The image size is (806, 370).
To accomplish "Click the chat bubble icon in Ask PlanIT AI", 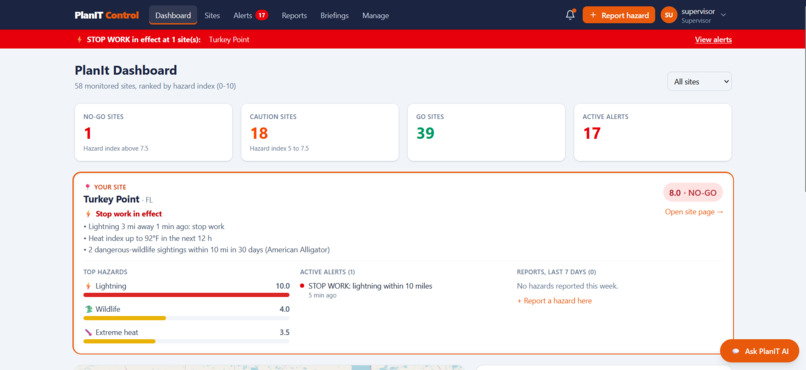I will 736,352.
